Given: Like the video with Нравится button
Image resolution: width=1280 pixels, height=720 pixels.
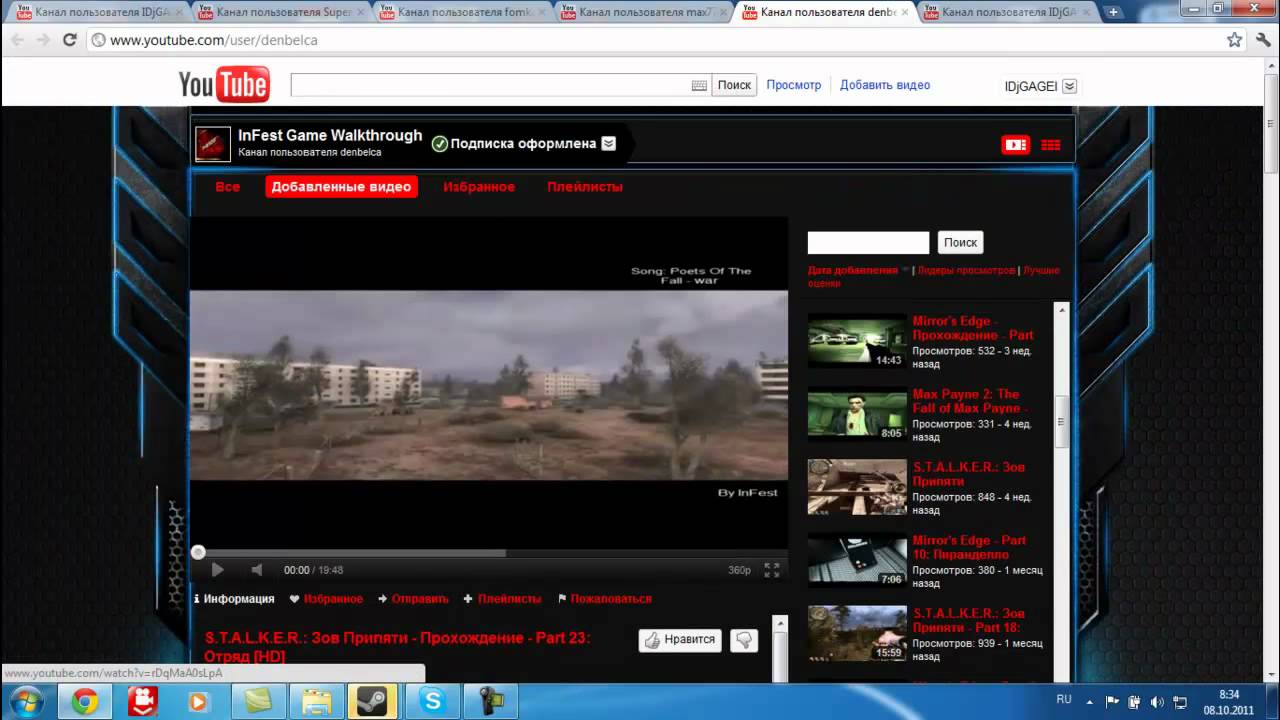Looking at the screenshot, I should click(x=680, y=640).
